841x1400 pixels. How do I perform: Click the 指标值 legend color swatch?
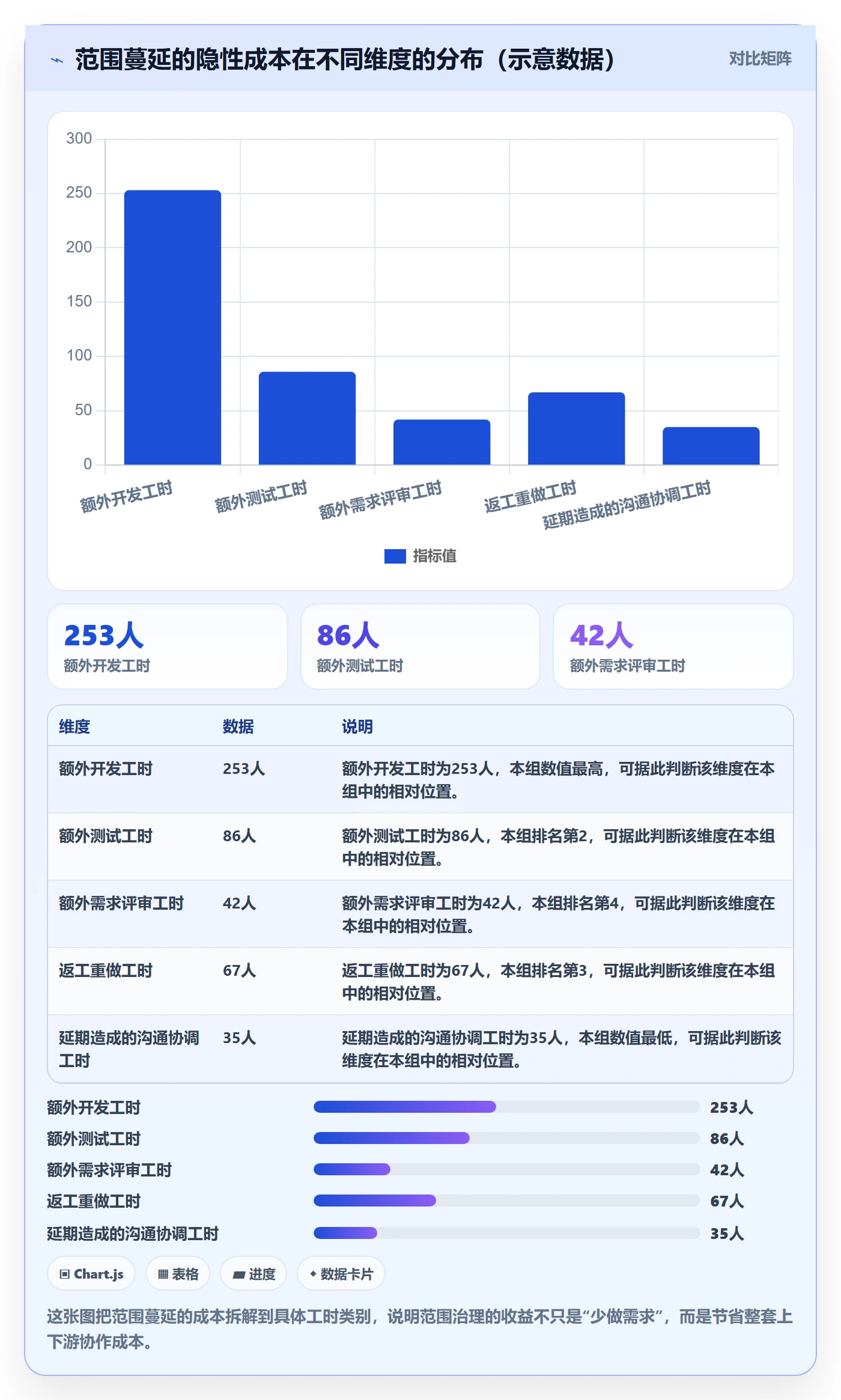[x=395, y=556]
